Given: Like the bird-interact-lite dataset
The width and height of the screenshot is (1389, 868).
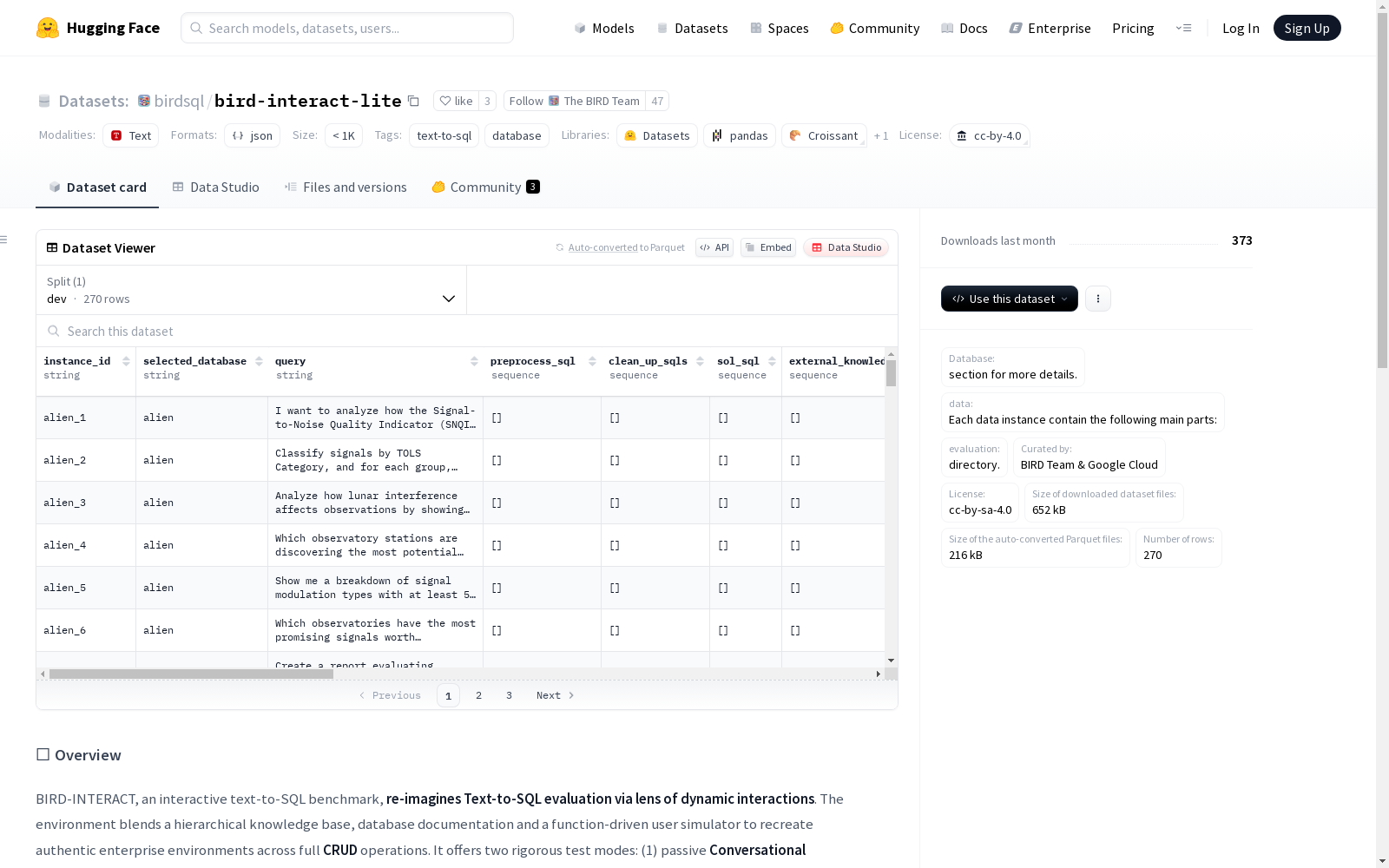Looking at the screenshot, I should tap(456, 101).
